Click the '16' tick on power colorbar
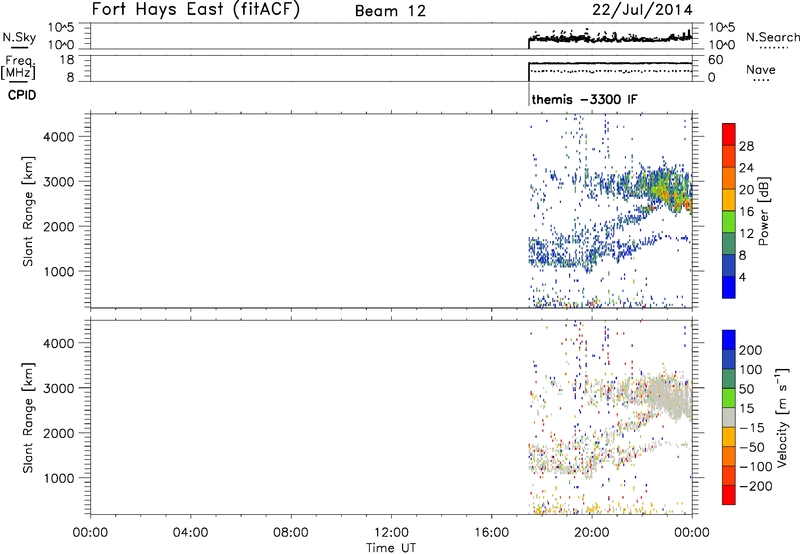 [746, 212]
